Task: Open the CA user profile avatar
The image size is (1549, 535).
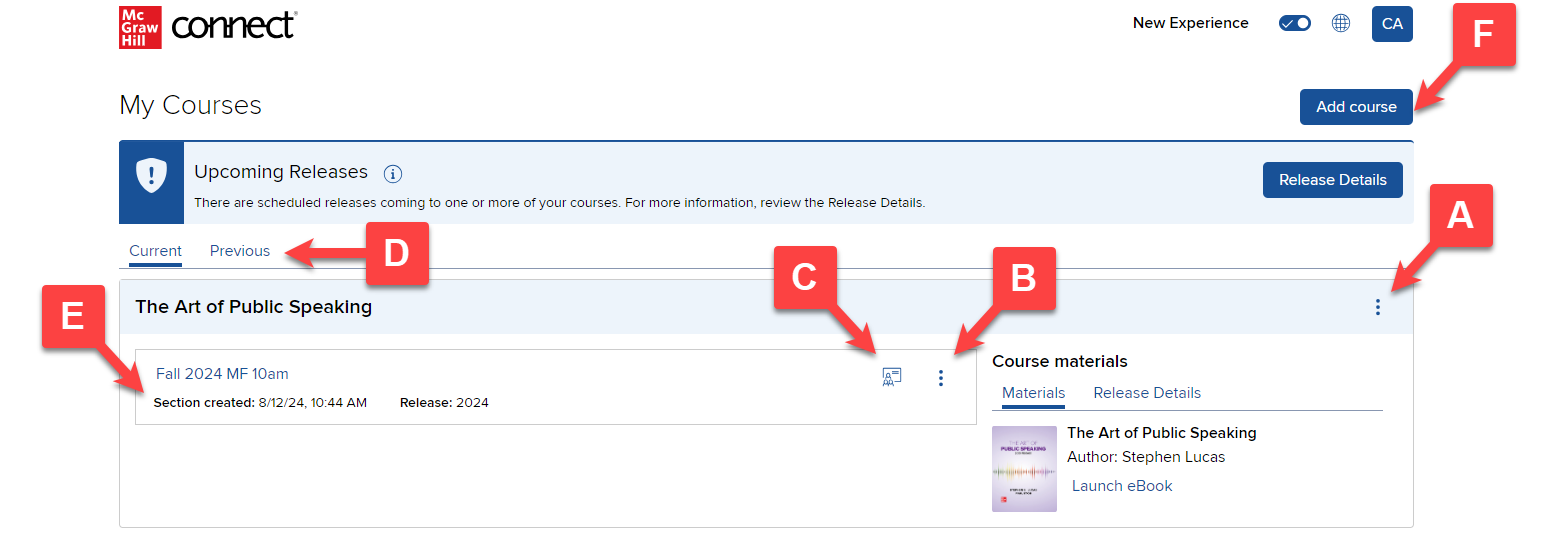Action: (1392, 24)
